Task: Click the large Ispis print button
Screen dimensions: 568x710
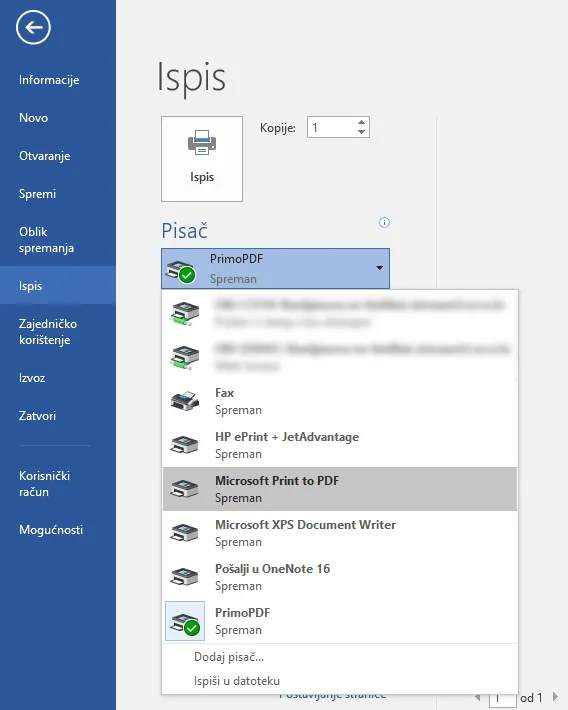Action: [x=202, y=159]
